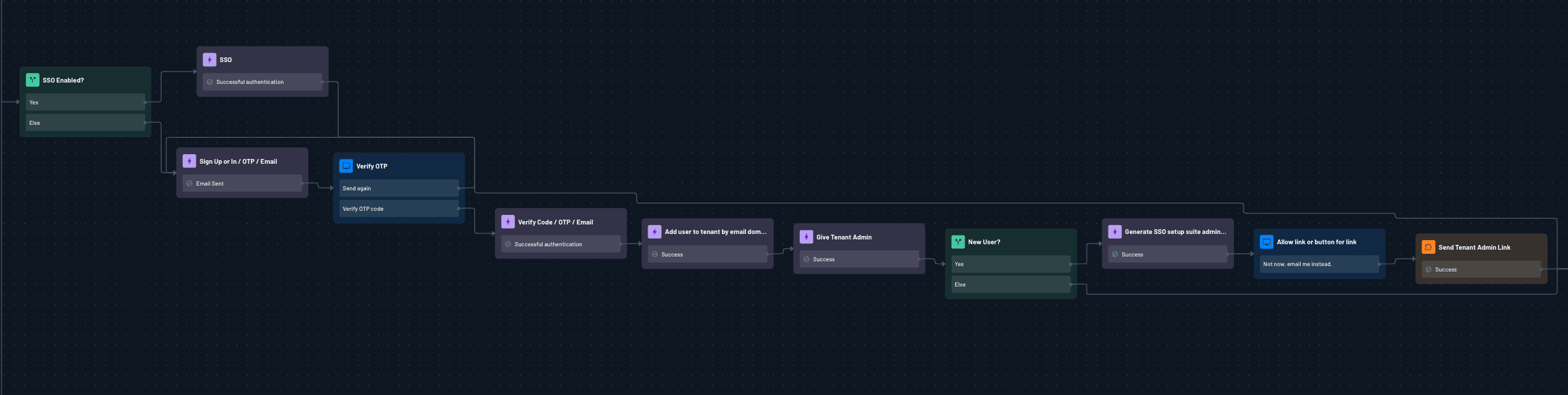Screen dimensions: 1568x395
Task: Click the New User? node title
Action: pos(984,242)
